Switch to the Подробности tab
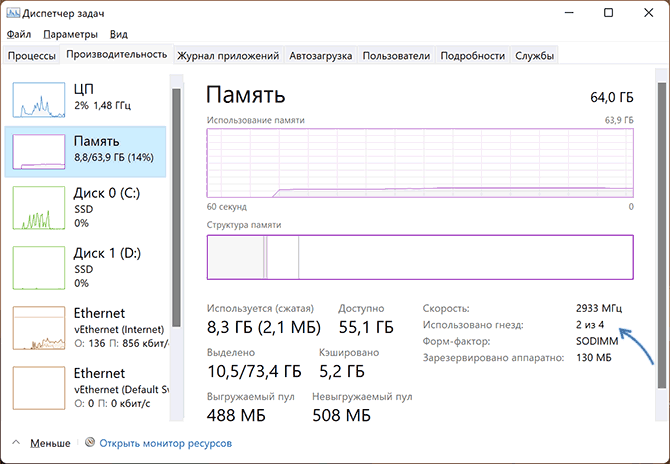This screenshot has width=670, height=464. tap(471, 56)
